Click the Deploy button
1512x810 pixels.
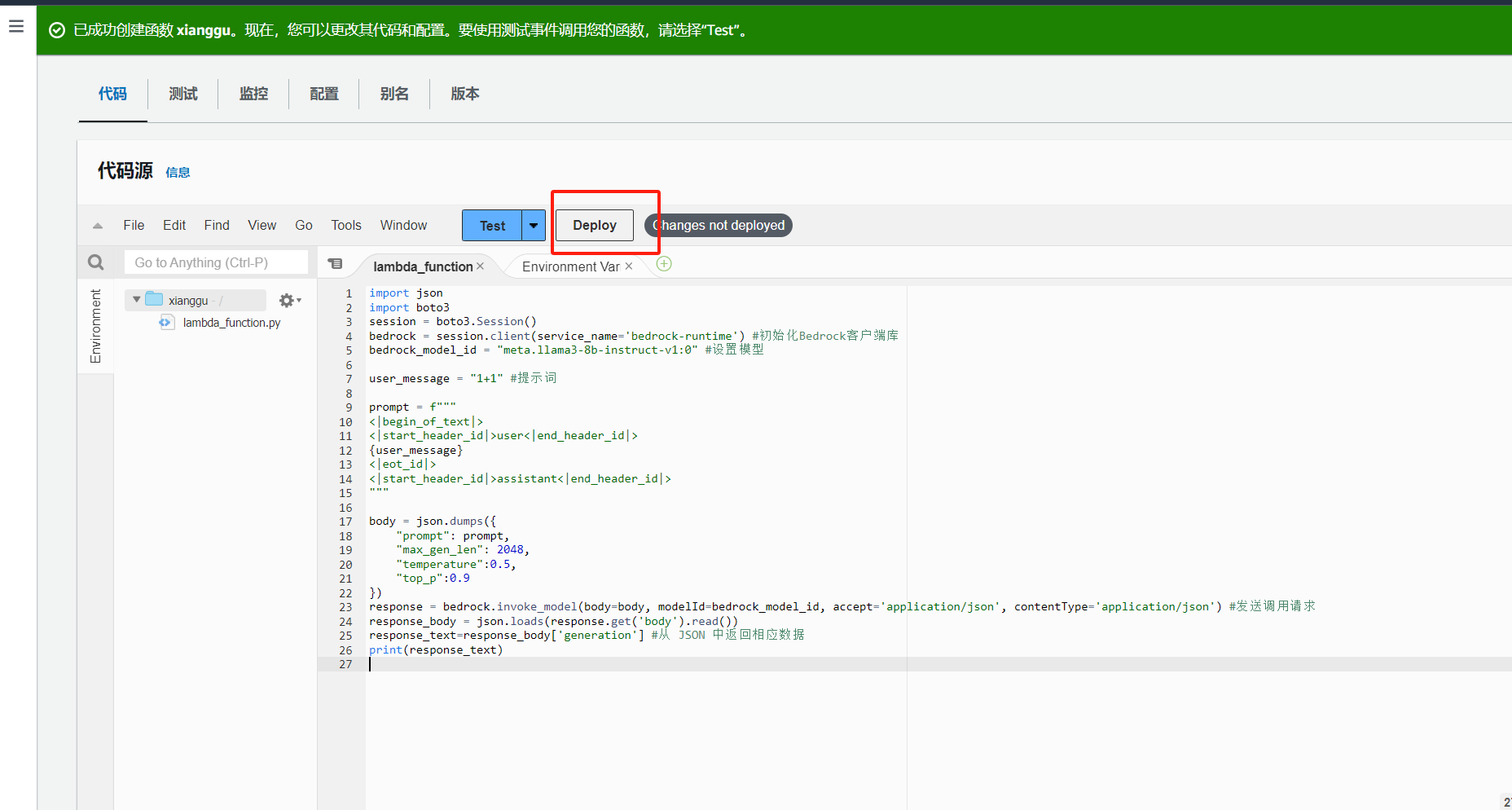pos(595,225)
